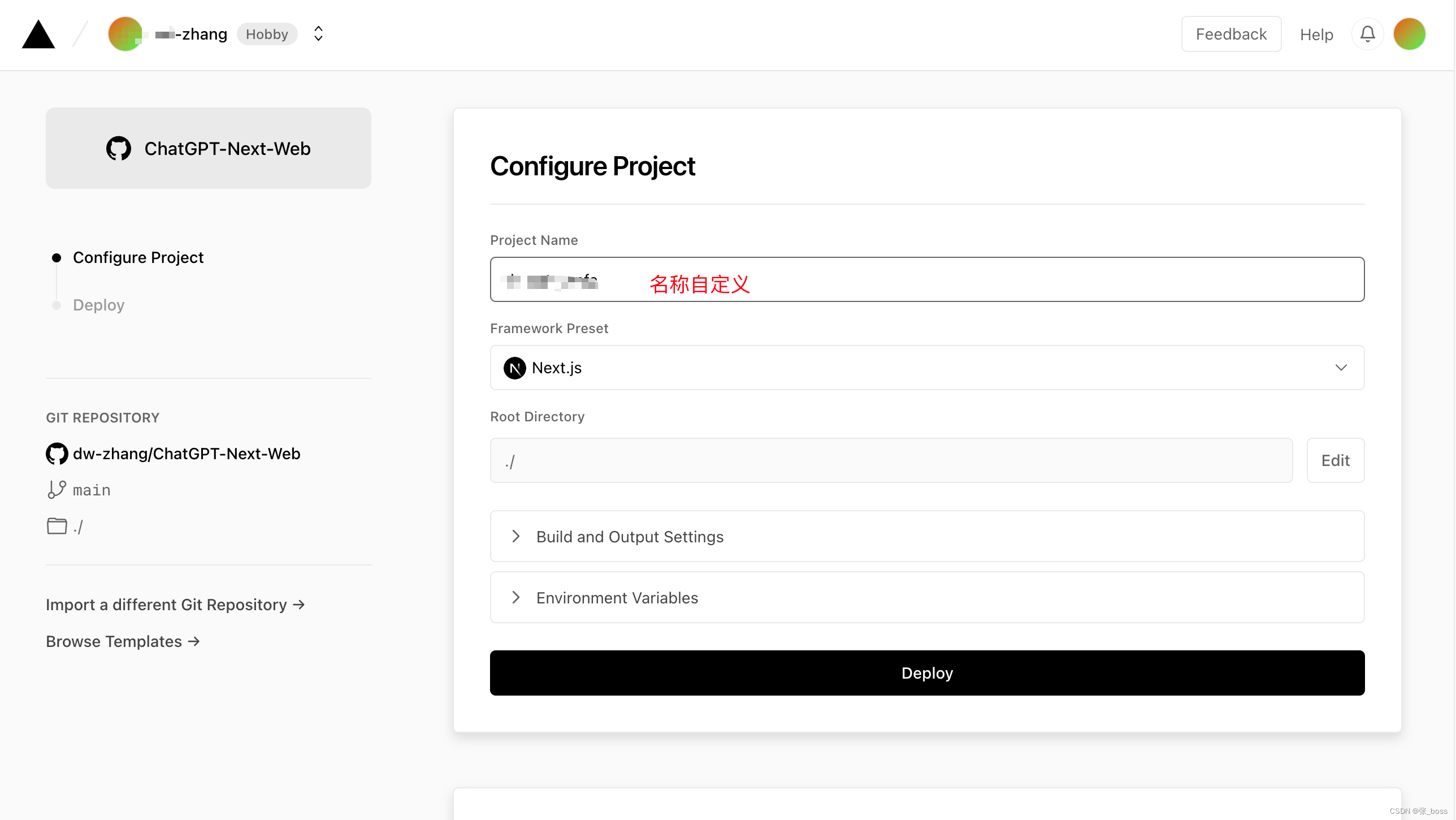Click the user avatar at top right
The height and width of the screenshot is (820, 1456).
pos(1409,34)
